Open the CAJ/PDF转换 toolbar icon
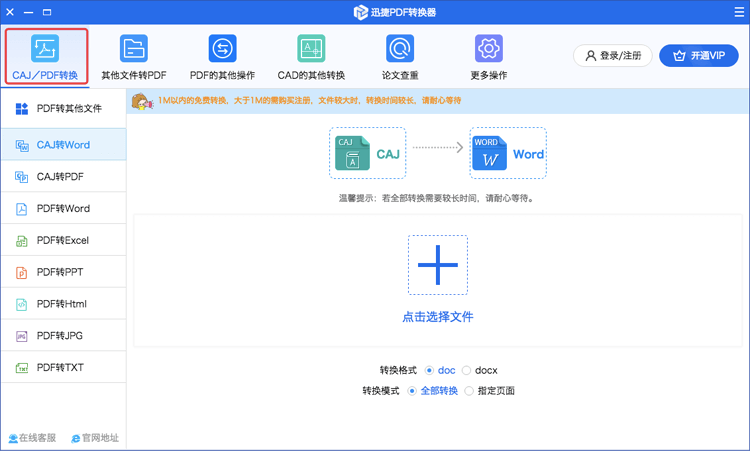This screenshot has height=451, width=750. [x=45, y=48]
